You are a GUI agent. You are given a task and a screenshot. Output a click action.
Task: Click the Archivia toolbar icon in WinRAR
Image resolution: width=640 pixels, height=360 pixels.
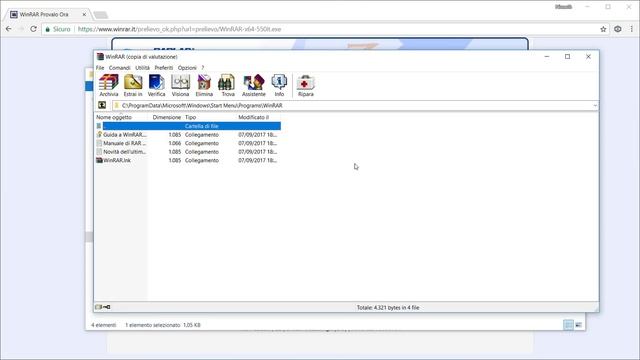(109, 85)
